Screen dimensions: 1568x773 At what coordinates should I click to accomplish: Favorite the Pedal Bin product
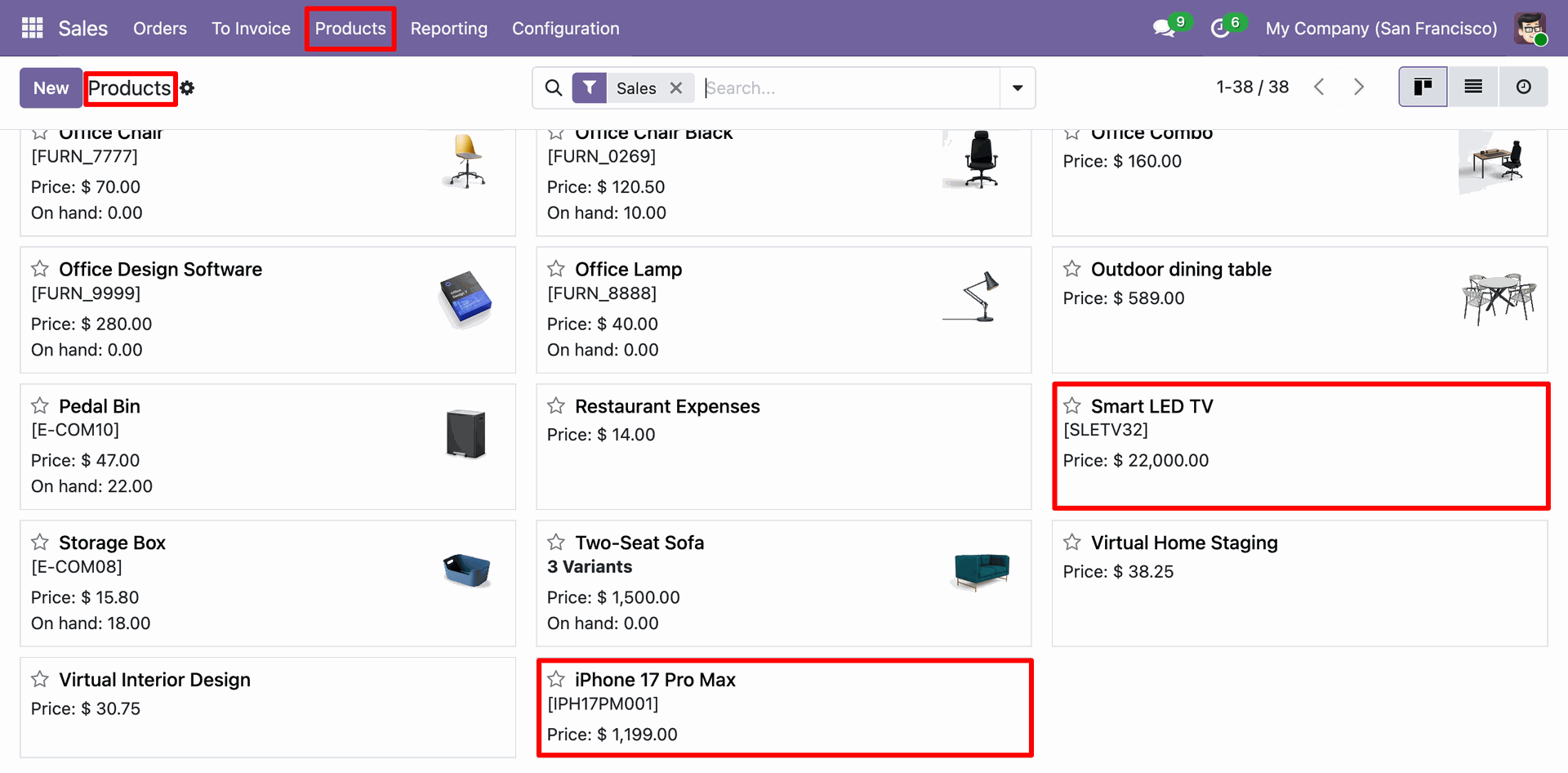(40, 406)
